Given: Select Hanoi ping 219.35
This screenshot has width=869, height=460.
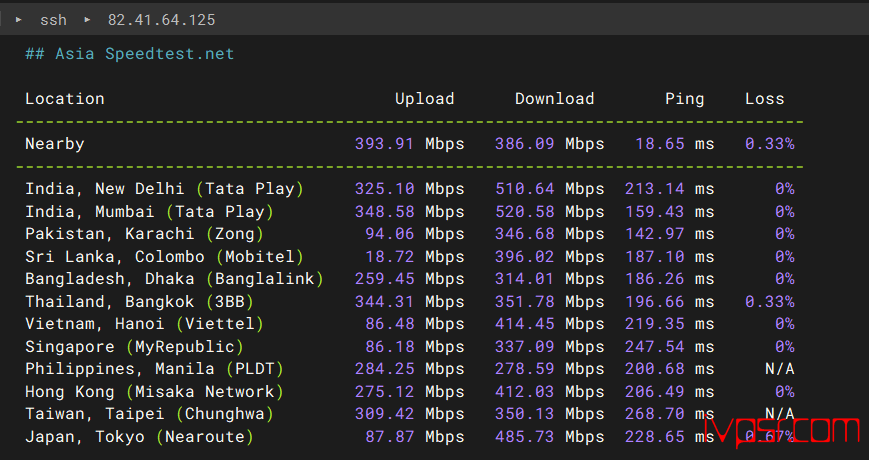Looking at the screenshot, I should (655, 324).
